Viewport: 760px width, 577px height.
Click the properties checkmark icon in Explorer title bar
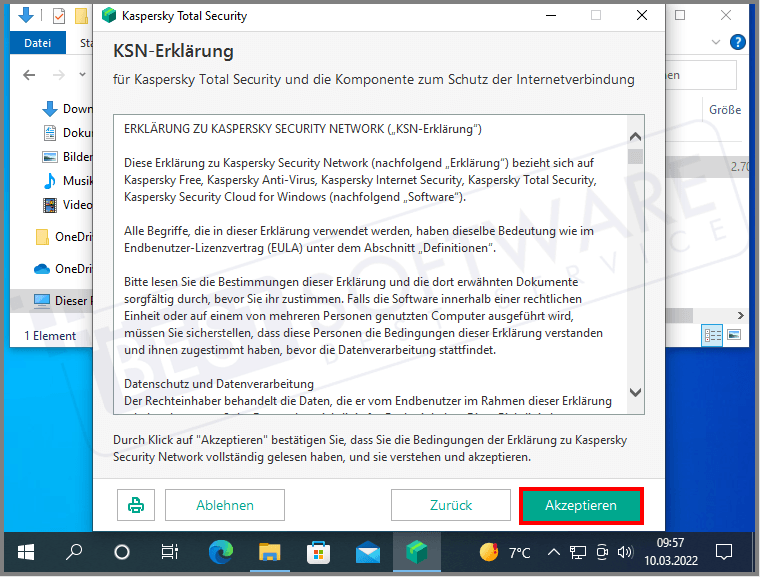(x=59, y=16)
